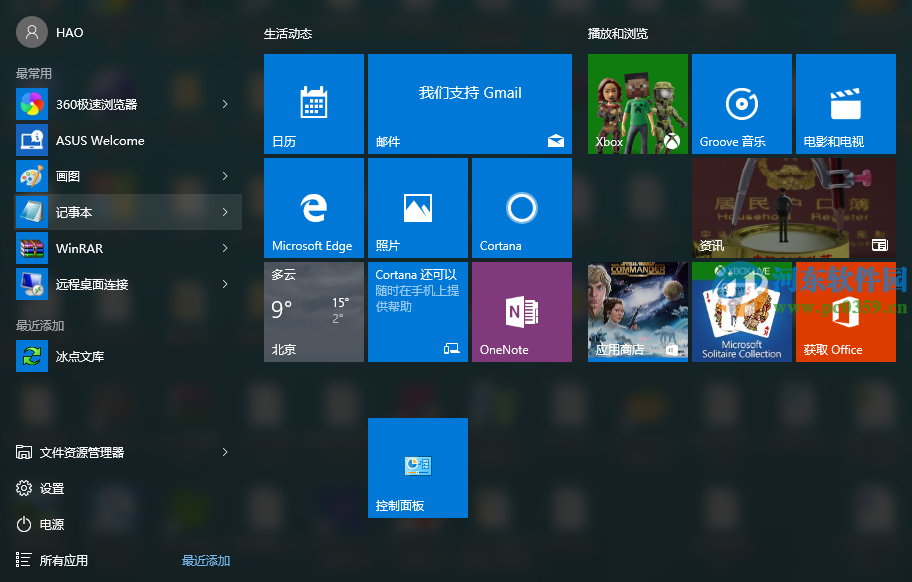912x582 pixels.
Task: Open the 照片 app
Action: pos(417,207)
